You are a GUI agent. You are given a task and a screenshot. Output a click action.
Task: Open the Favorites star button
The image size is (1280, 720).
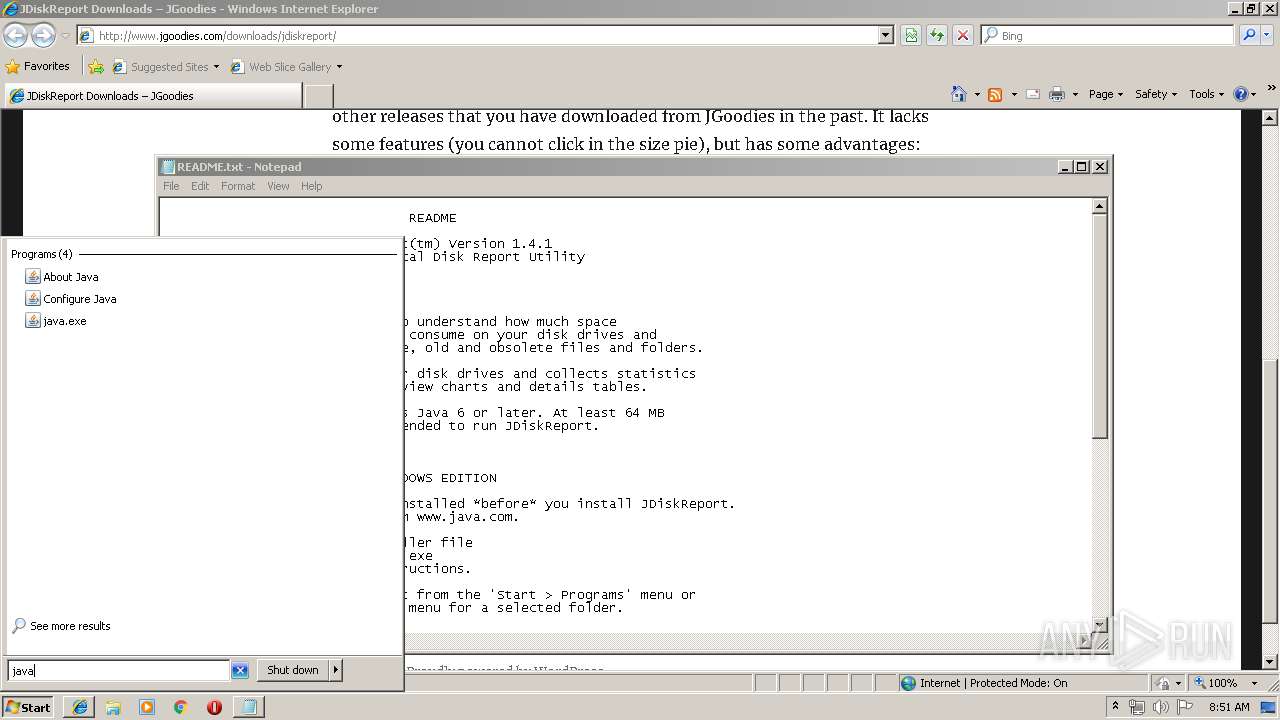click(x=13, y=66)
